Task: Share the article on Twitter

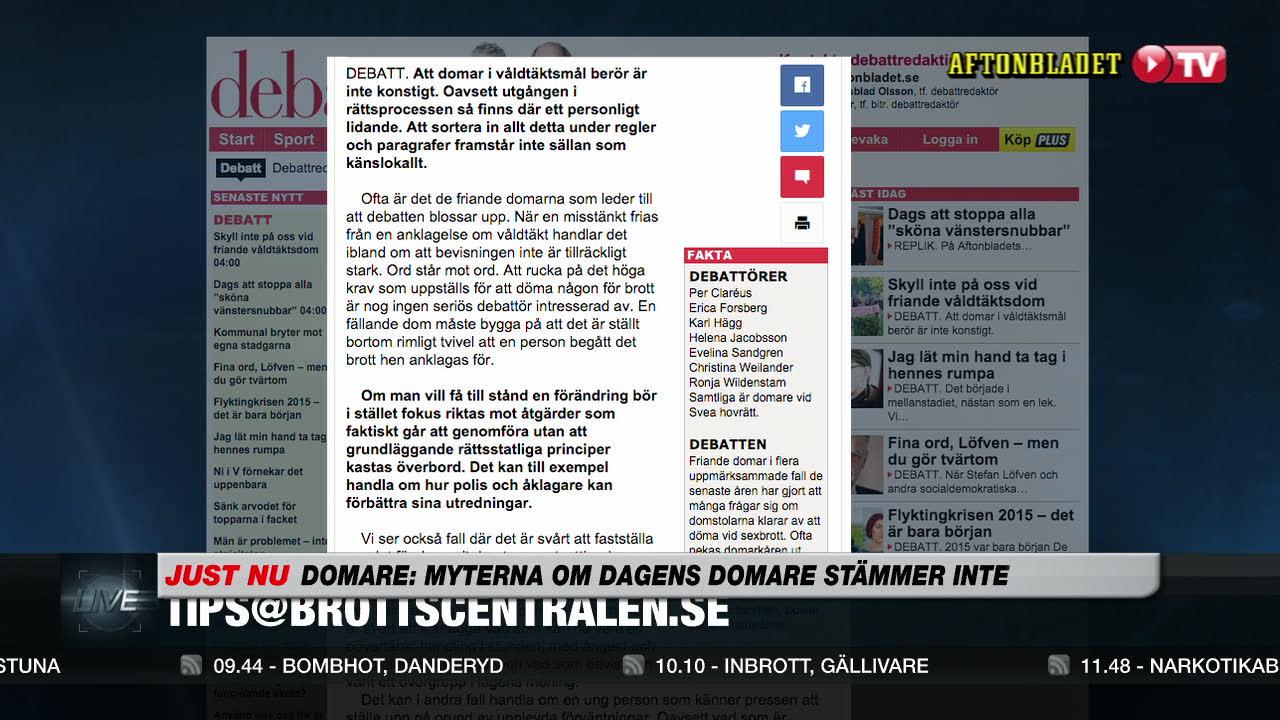Action: coord(802,131)
